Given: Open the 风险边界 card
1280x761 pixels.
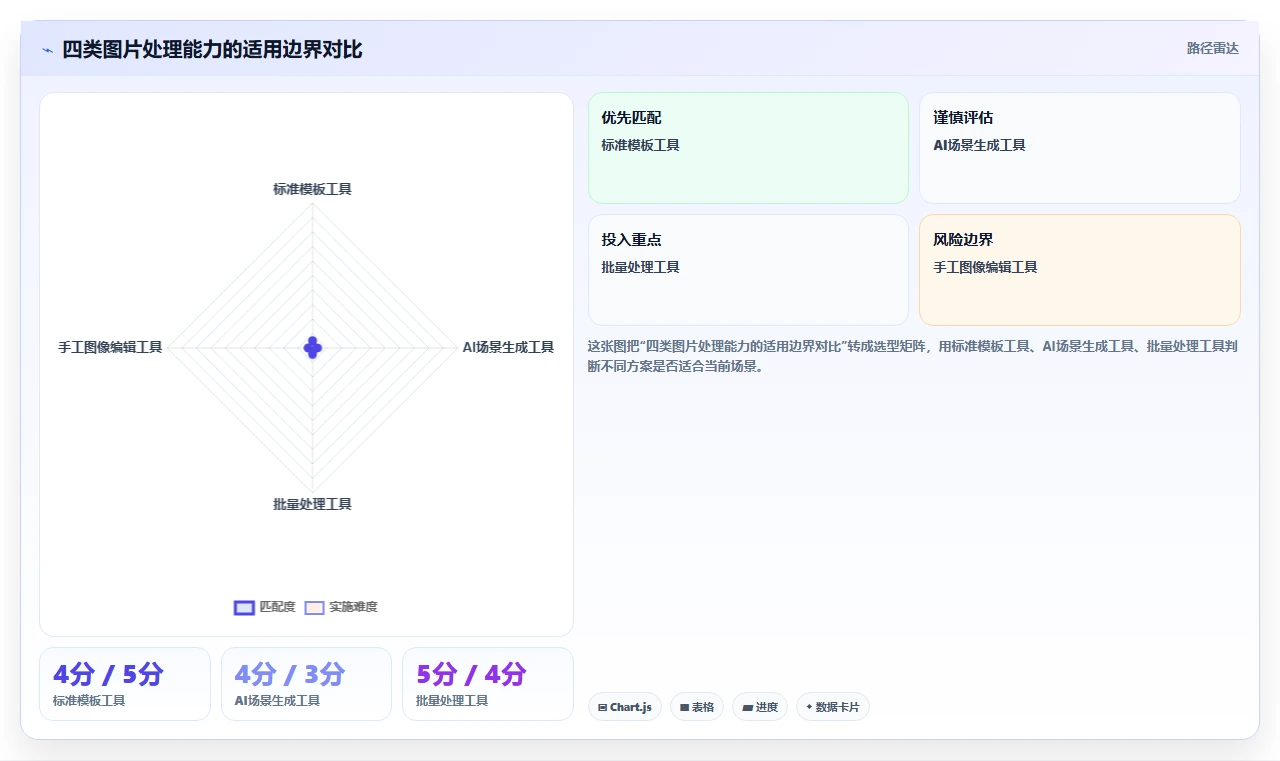Looking at the screenshot, I should point(1080,270).
